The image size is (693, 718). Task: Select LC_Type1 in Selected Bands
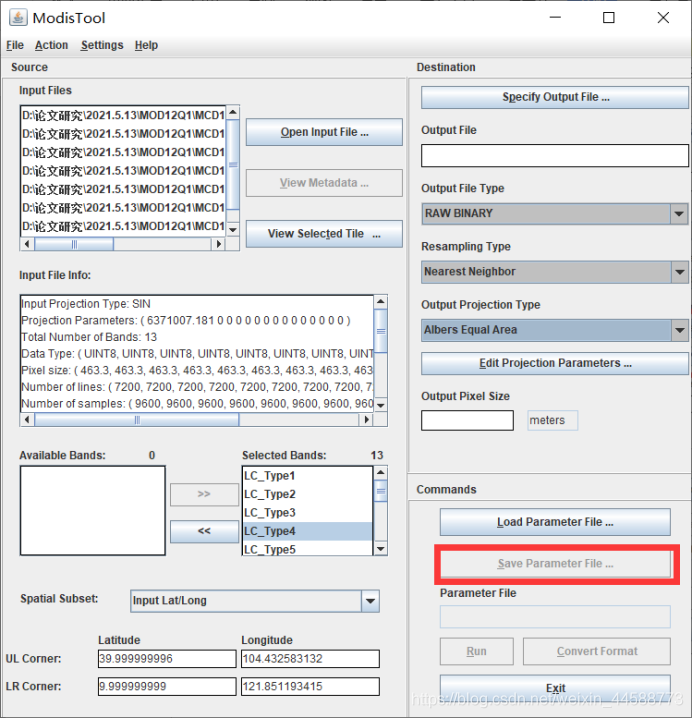[308, 476]
